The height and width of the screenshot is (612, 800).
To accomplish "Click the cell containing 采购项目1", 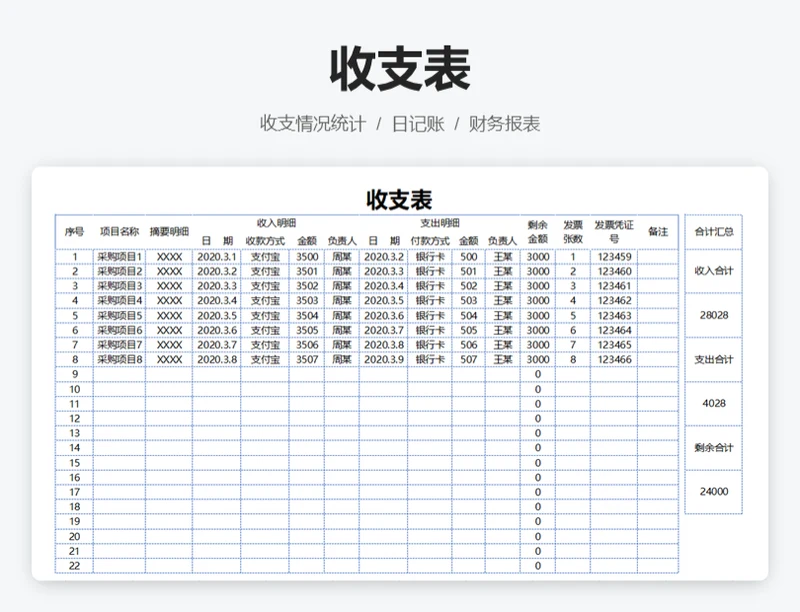I will [120, 257].
